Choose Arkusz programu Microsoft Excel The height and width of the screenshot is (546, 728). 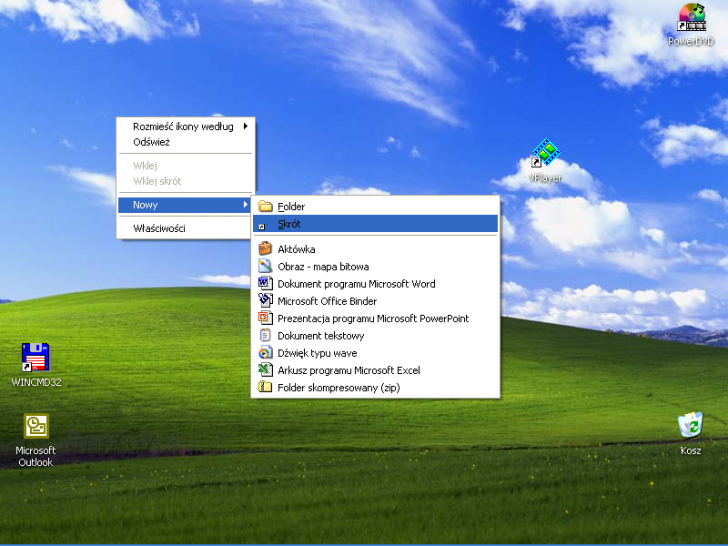(375, 370)
